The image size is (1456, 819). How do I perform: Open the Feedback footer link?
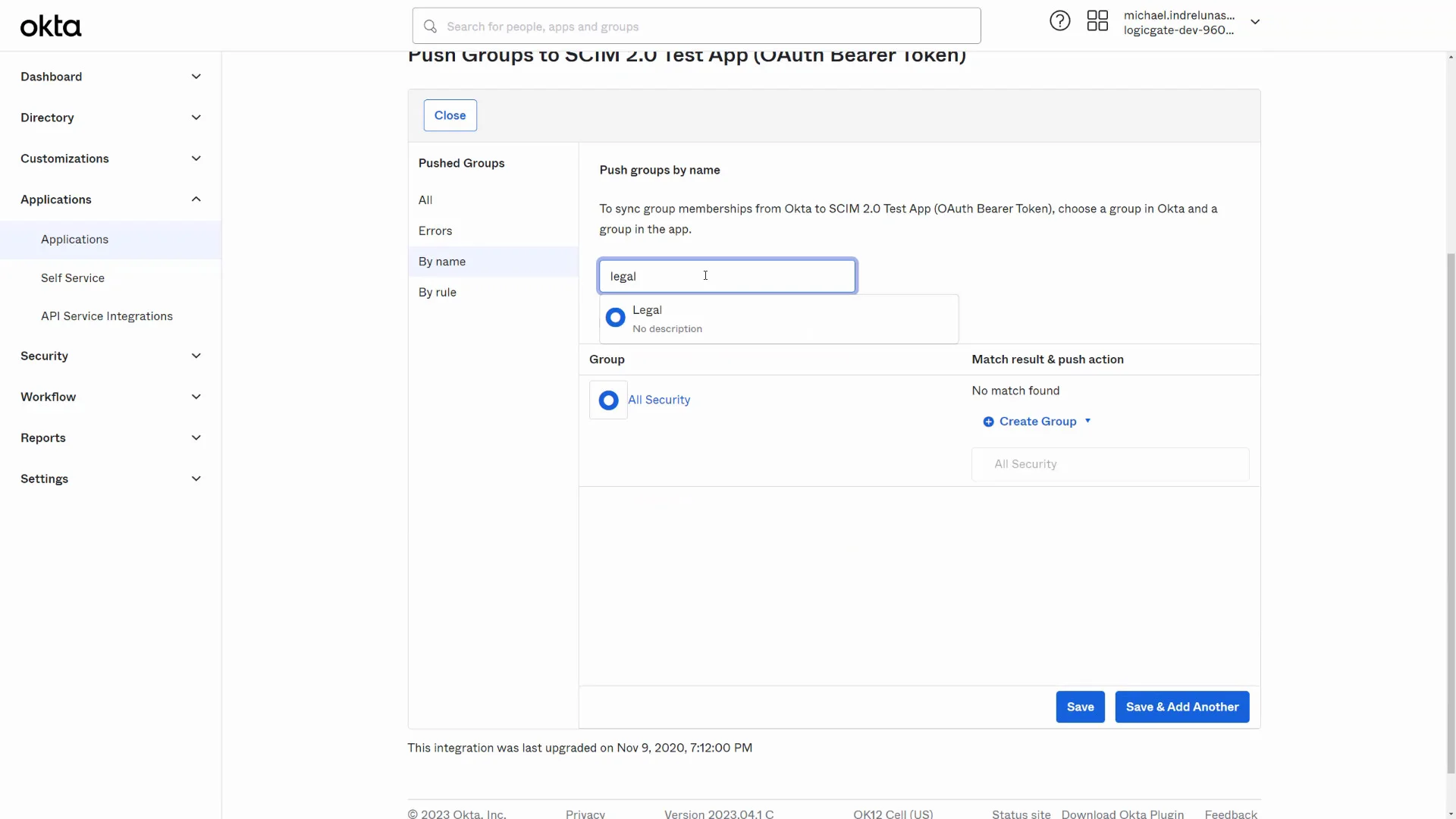point(1231,814)
